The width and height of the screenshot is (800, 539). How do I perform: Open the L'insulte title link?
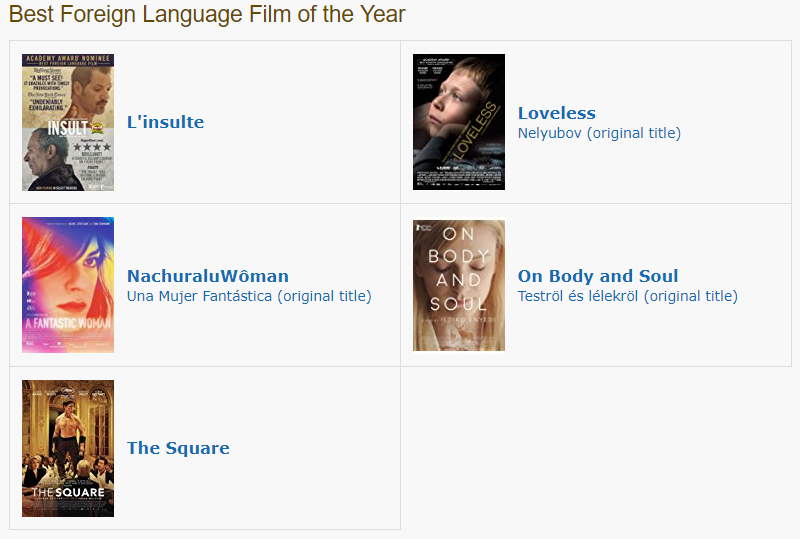pyautogui.click(x=165, y=122)
